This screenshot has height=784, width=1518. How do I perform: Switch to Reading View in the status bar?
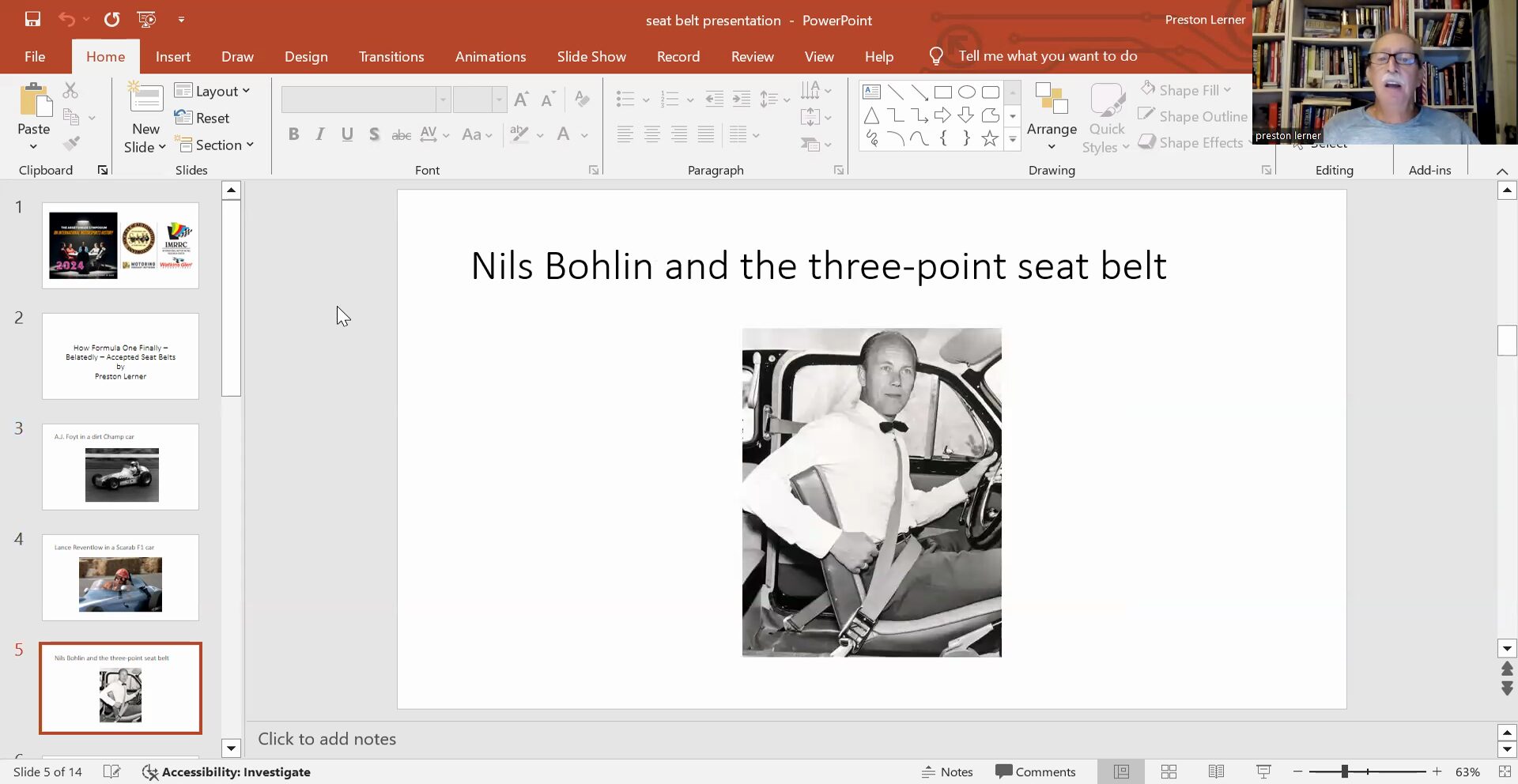[x=1216, y=771]
